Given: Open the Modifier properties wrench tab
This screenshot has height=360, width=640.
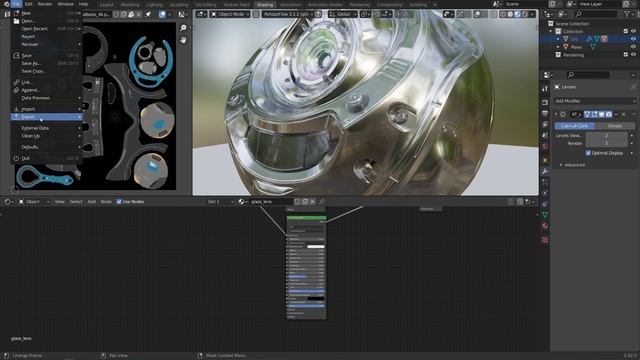Looking at the screenshot, I should pyautogui.click(x=545, y=171).
